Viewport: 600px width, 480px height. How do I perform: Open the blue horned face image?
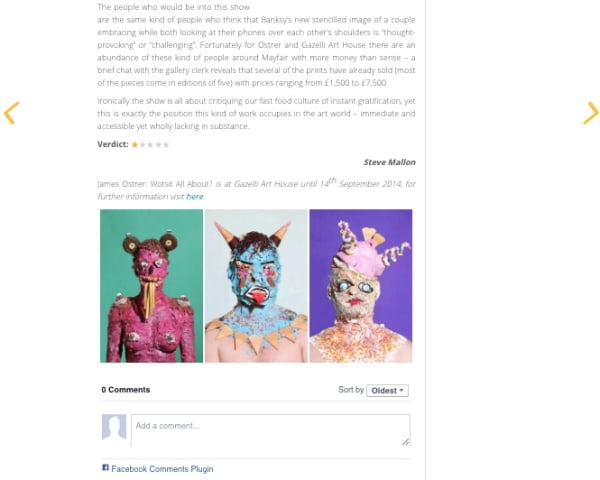pyautogui.click(x=256, y=286)
